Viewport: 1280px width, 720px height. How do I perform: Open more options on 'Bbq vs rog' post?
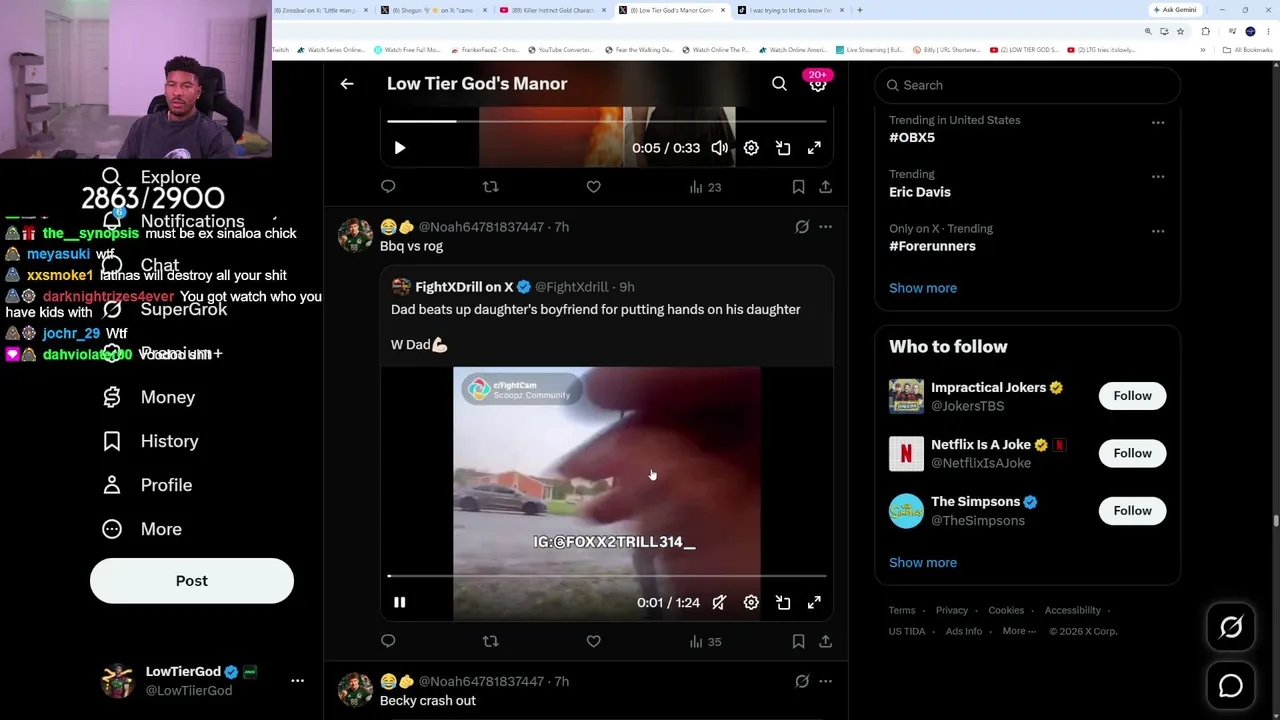[825, 227]
